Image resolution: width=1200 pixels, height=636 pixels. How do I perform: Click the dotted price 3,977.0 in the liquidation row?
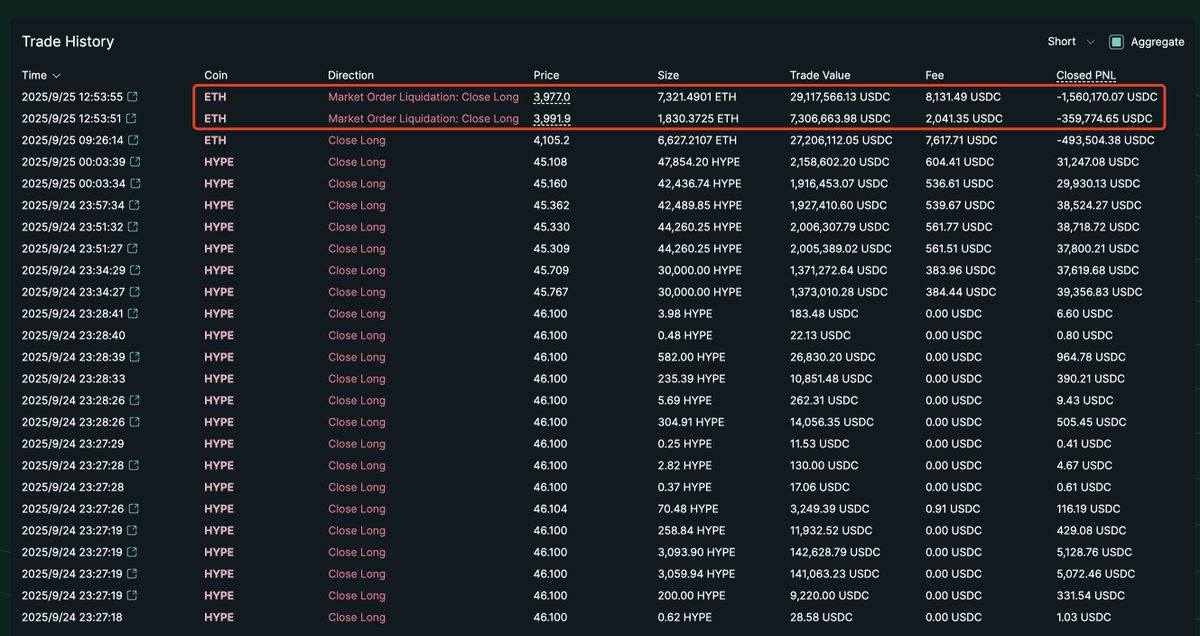click(553, 97)
